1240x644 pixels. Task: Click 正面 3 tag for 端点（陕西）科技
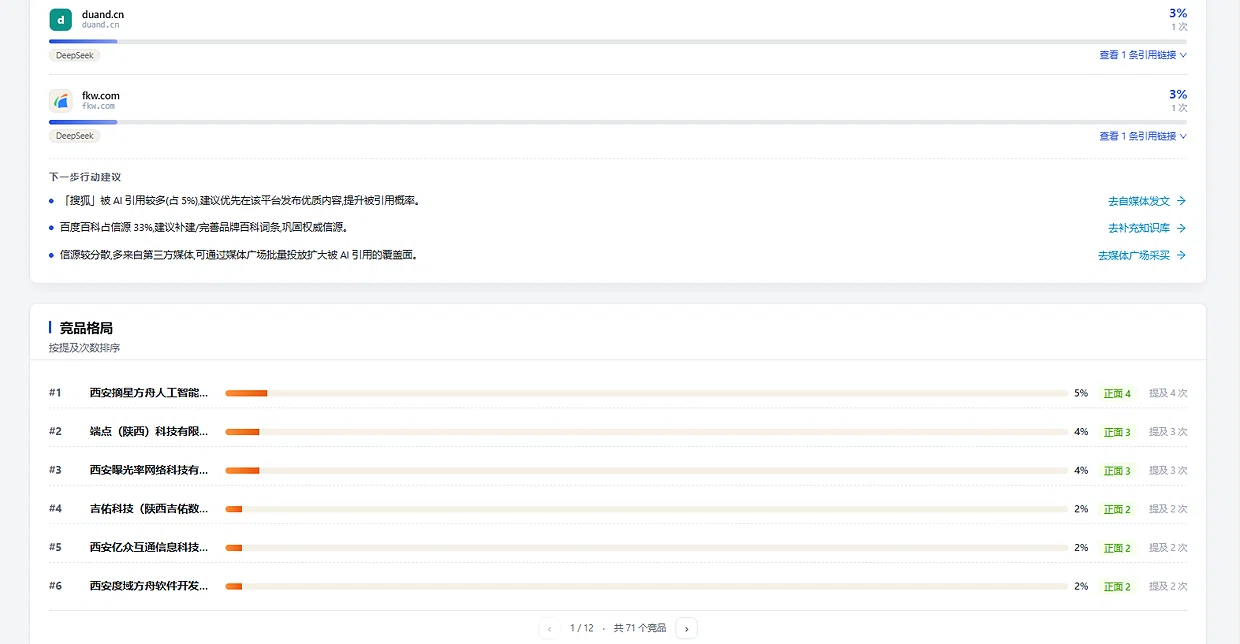1117,432
